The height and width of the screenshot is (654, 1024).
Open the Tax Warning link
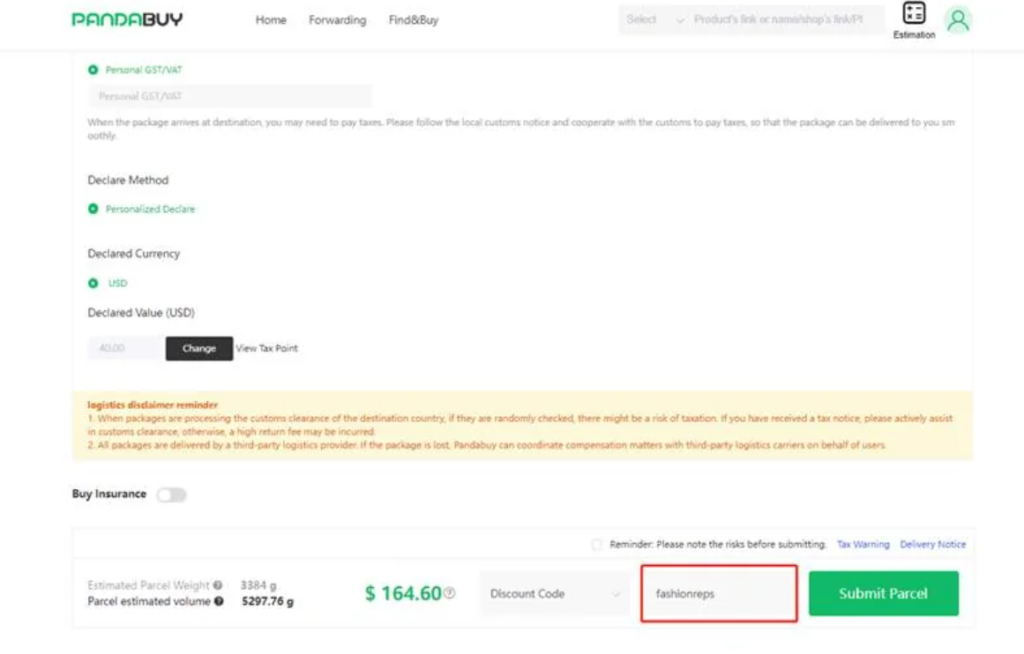[862, 545]
